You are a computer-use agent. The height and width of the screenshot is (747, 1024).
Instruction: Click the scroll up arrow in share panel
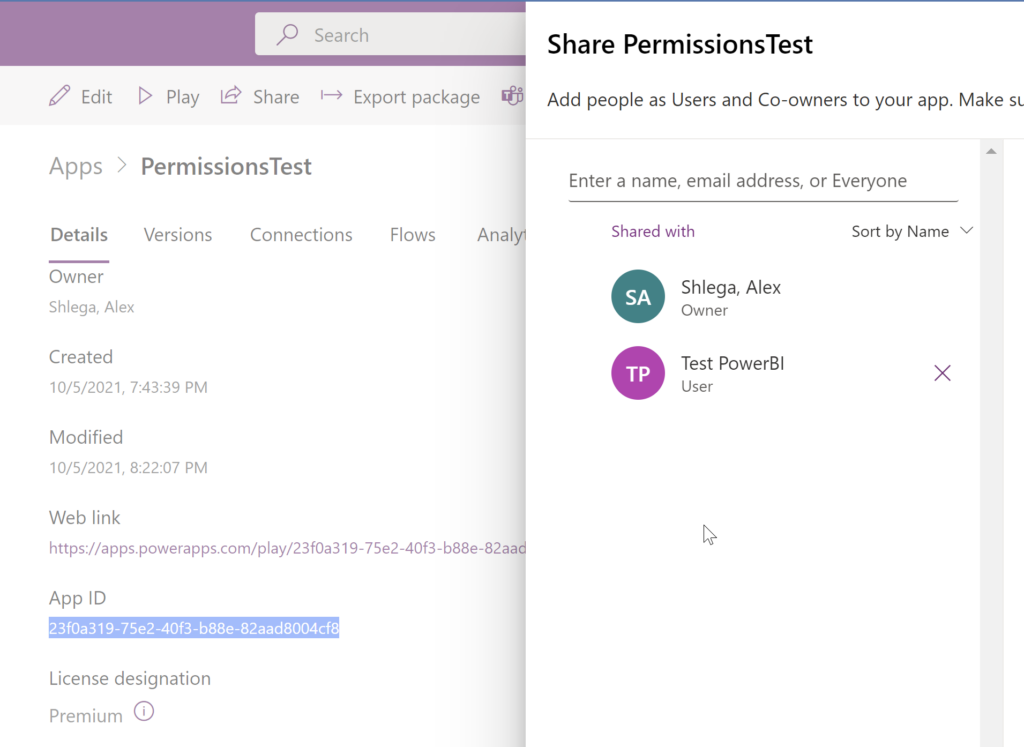(x=991, y=151)
